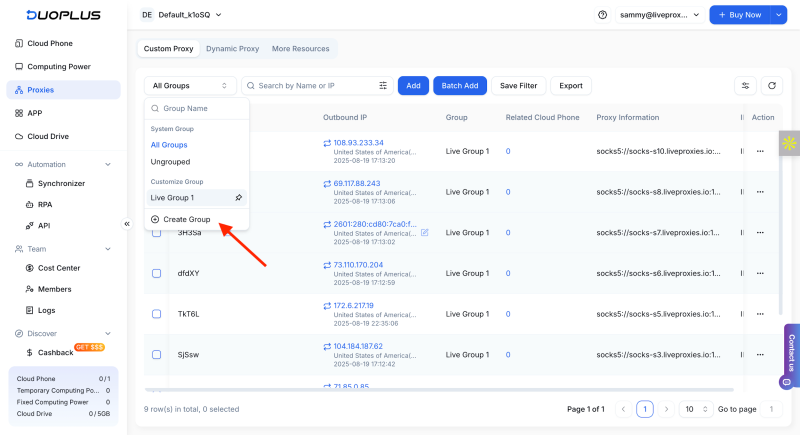Image resolution: width=800 pixels, height=435 pixels.
Task: Choose All Groups in group list
Action: pyautogui.click(x=169, y=145)
